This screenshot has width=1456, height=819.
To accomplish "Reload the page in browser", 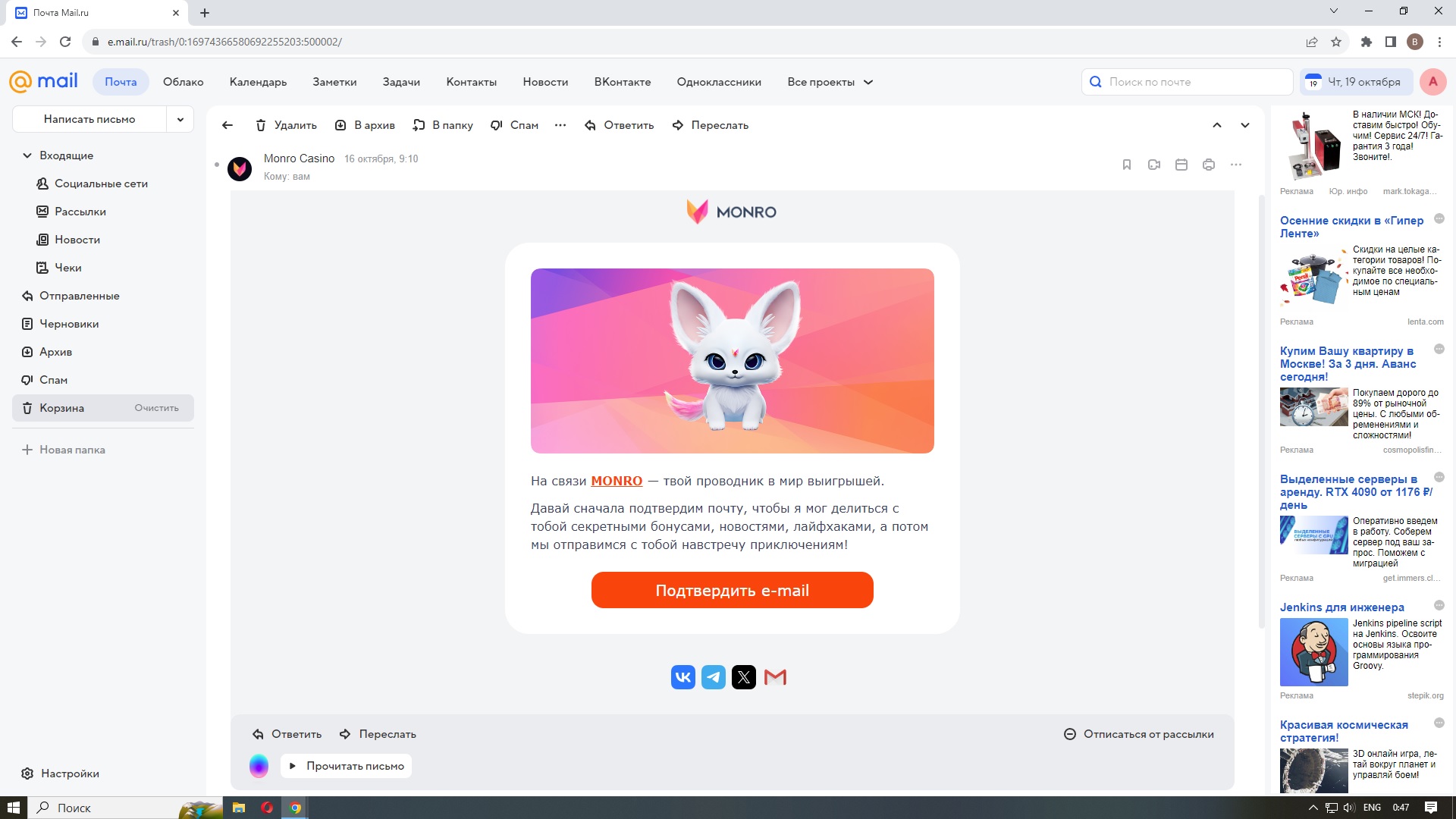I will 65,42.
